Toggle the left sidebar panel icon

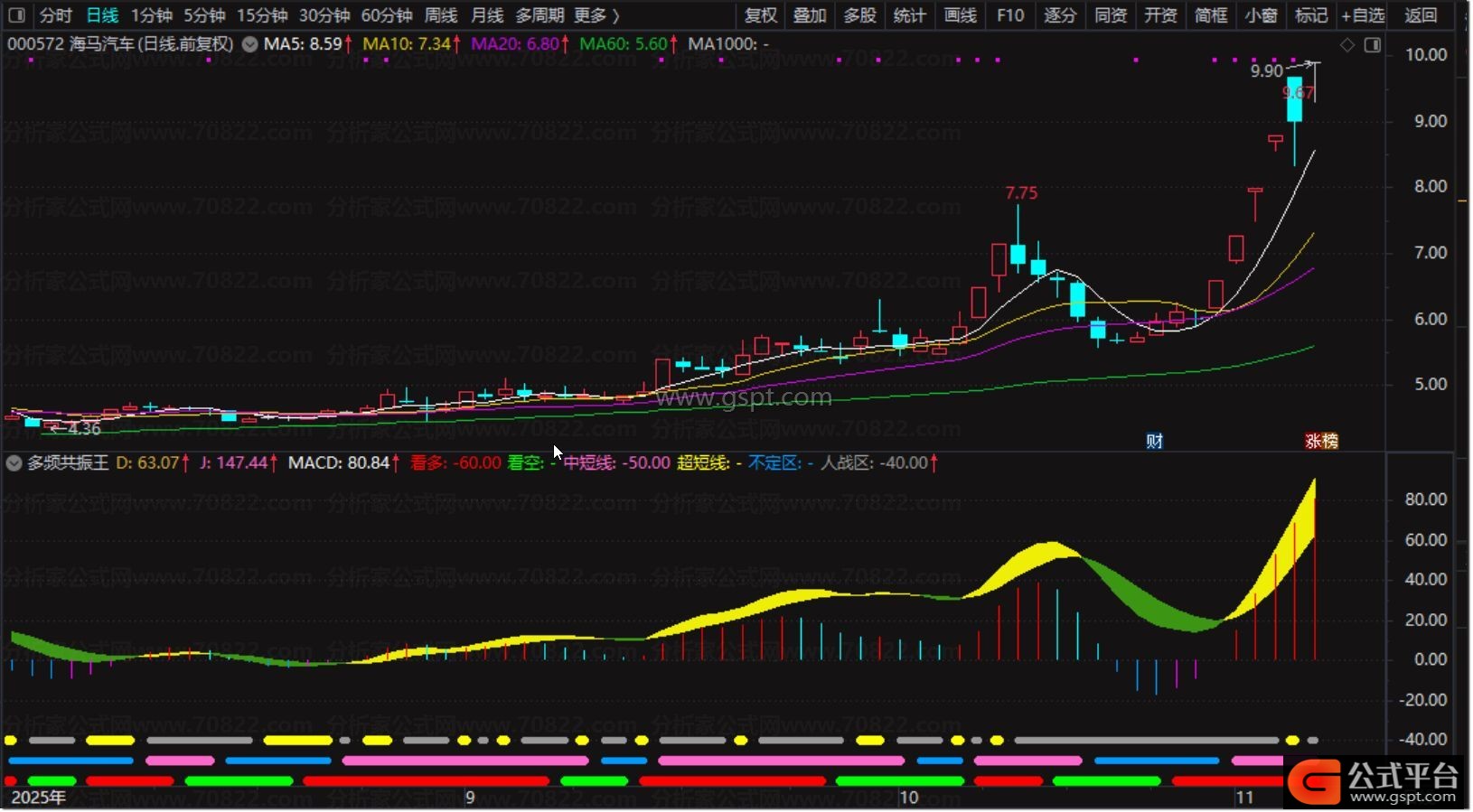point(16,15)
